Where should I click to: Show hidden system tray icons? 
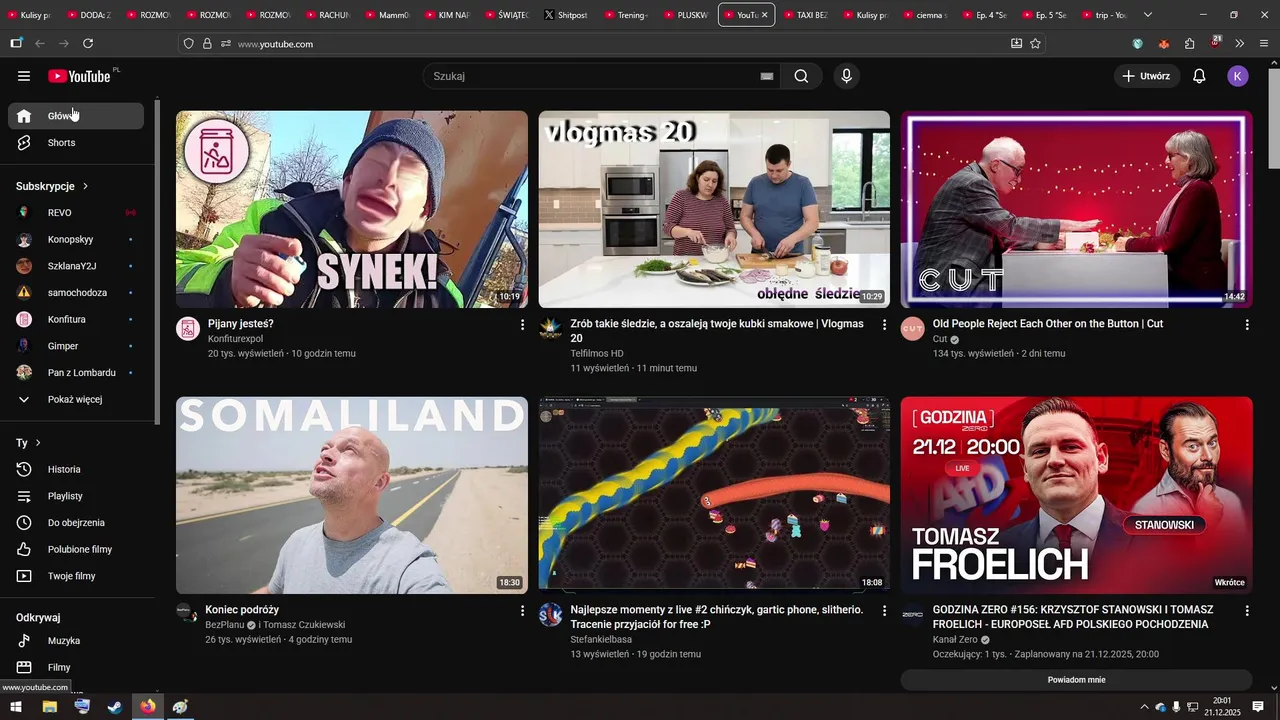[x=1144, y=707]
